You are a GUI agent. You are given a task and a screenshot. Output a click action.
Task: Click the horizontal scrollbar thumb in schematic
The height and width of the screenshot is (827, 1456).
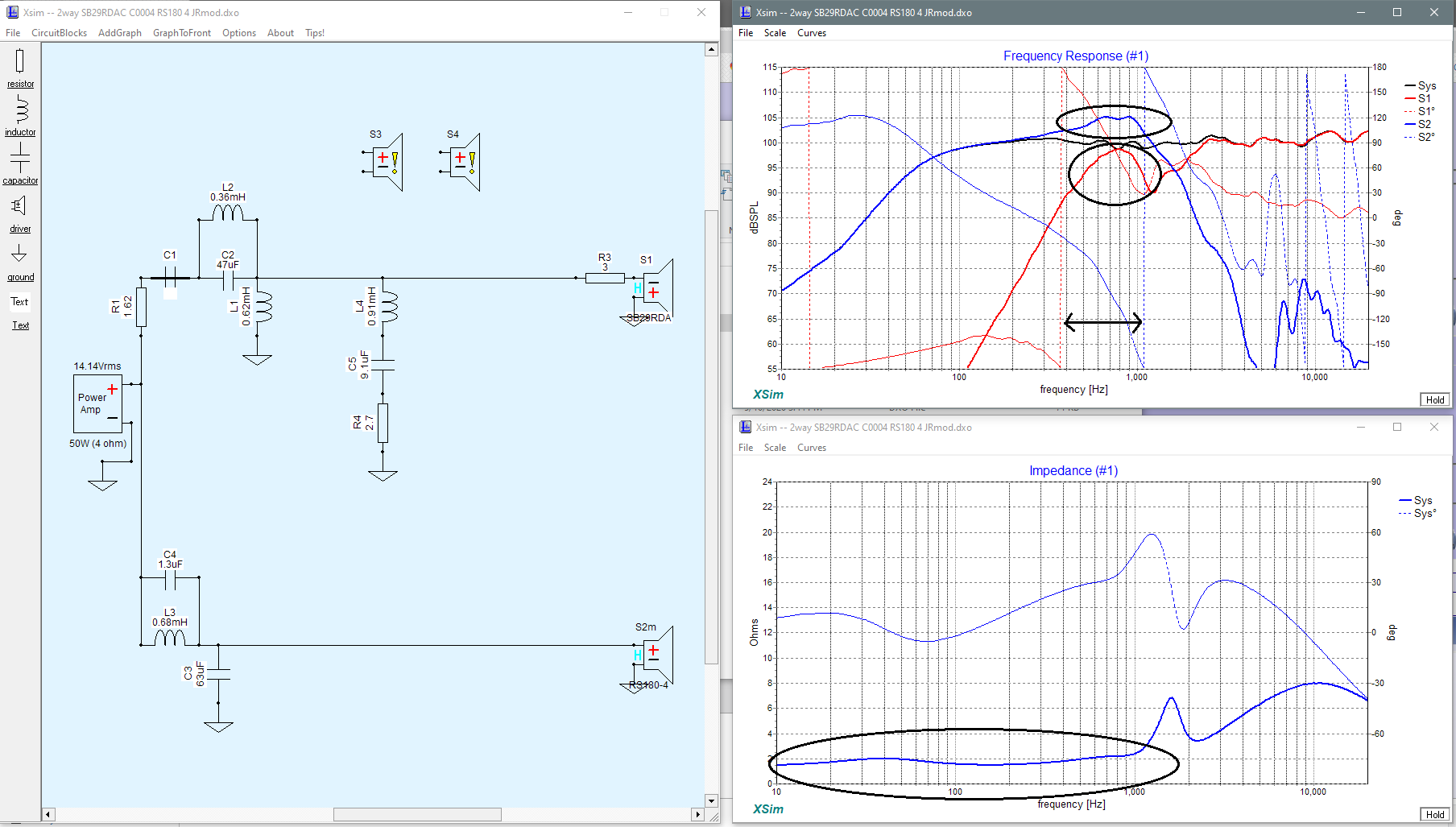[417, 815]
